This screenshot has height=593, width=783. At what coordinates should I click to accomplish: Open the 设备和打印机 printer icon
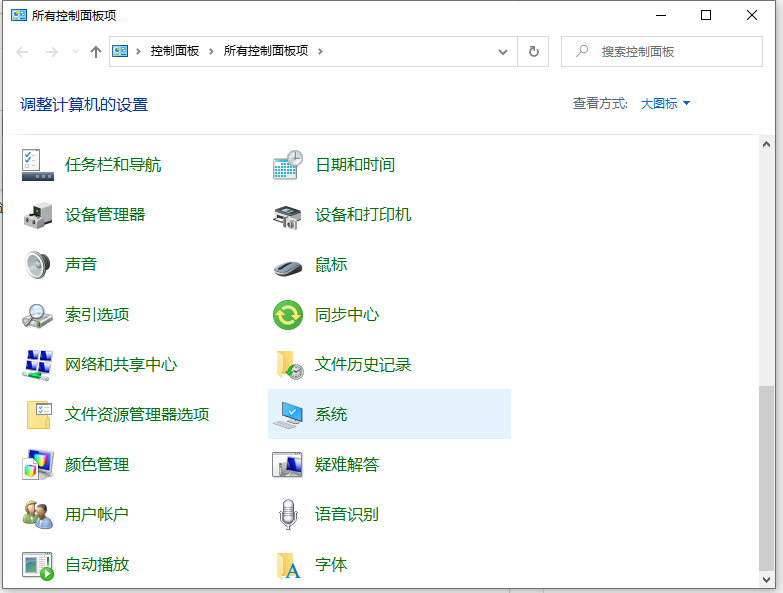coord(288,216)
